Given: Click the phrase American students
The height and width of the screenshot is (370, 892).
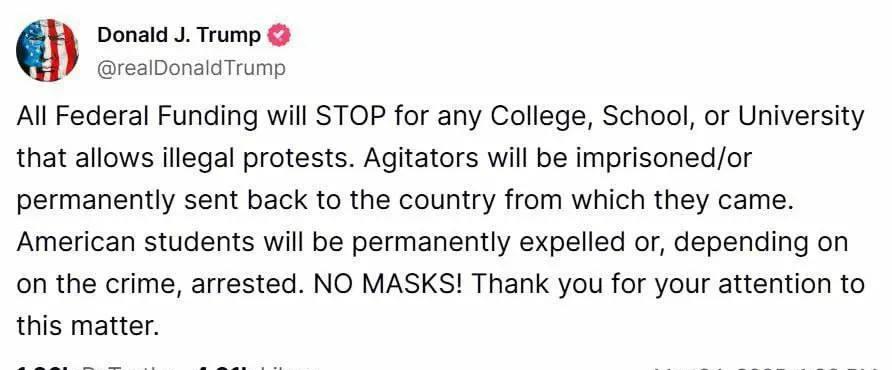Looking at the screenshot, I should point(135,243).
